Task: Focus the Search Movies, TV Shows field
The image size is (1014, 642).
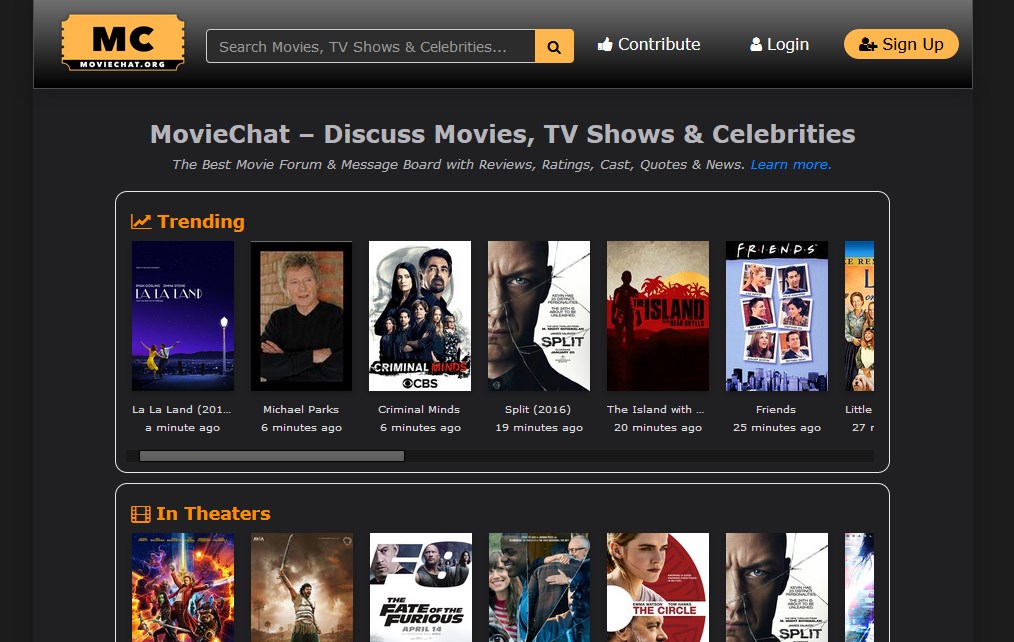Action: (x=371, y=46)
